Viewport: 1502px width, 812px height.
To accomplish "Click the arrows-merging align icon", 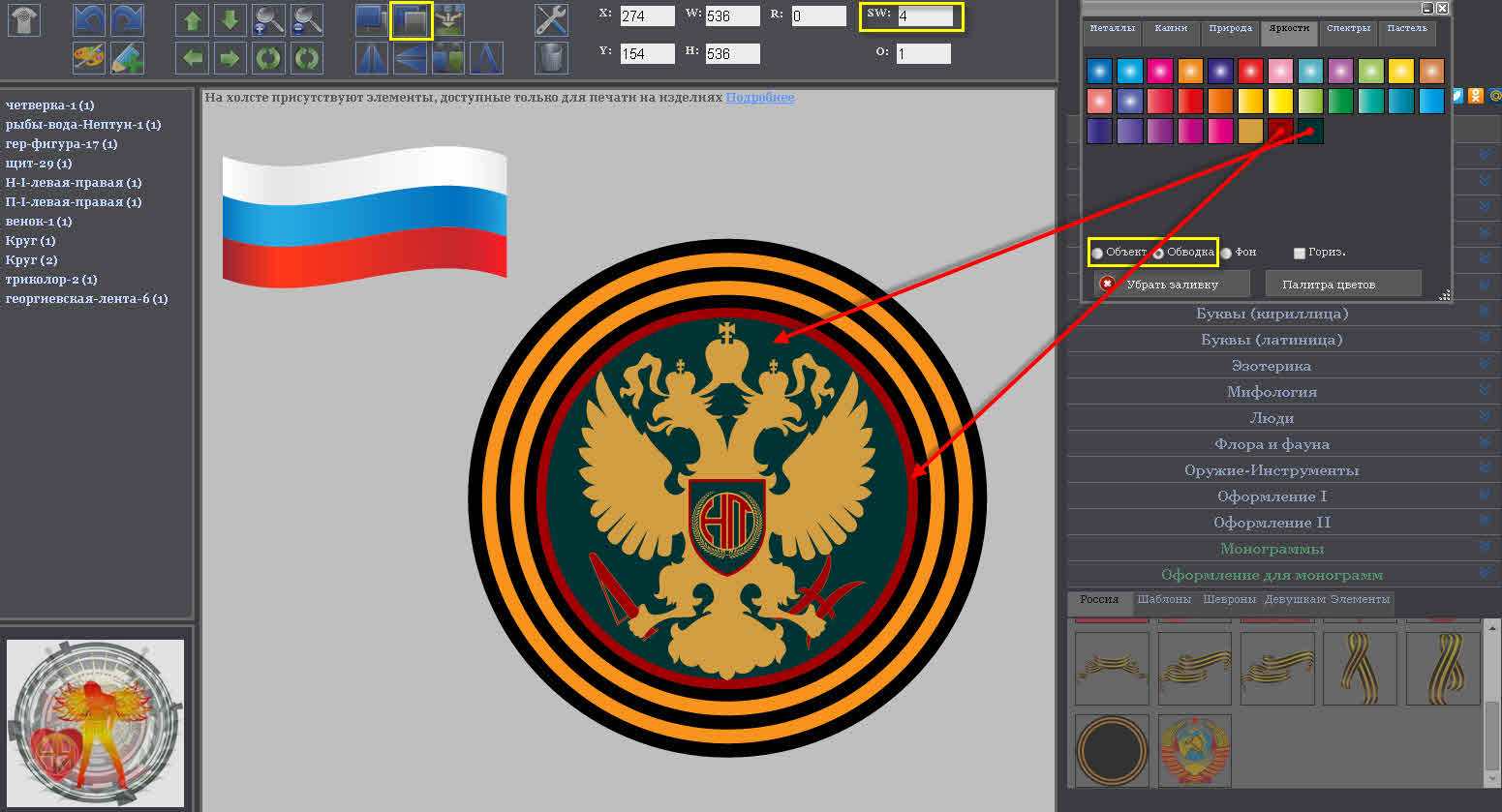I will [448, 20].
